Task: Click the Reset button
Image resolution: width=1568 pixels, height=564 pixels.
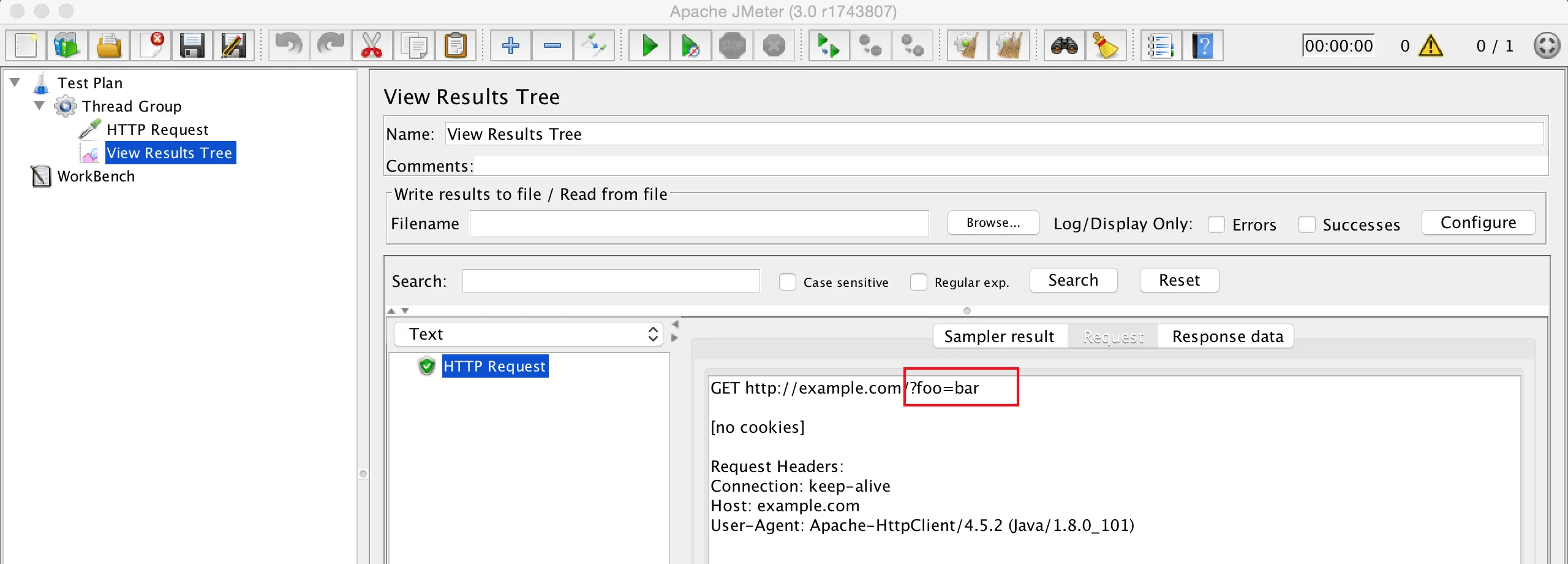Action: [x=1180, y=280]
